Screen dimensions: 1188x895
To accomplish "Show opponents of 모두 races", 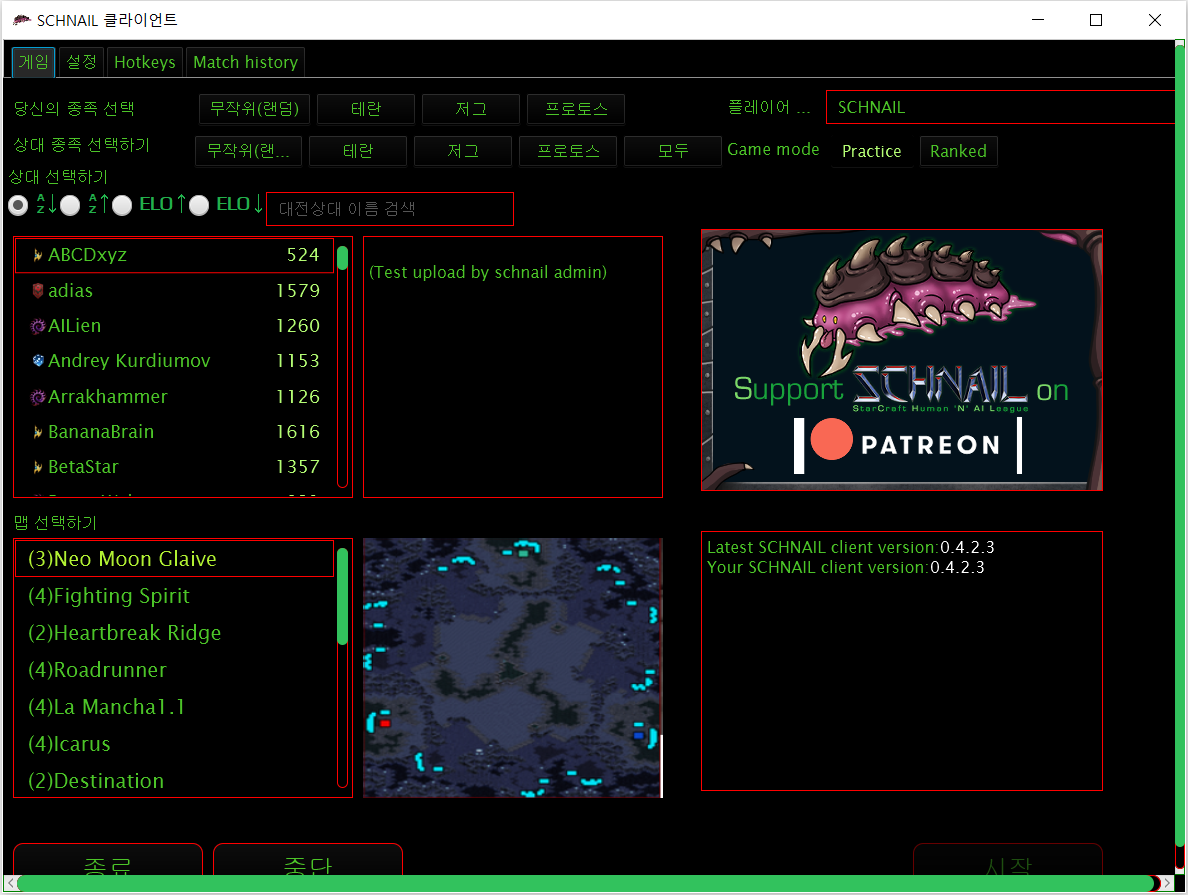I will pos(673,150).
